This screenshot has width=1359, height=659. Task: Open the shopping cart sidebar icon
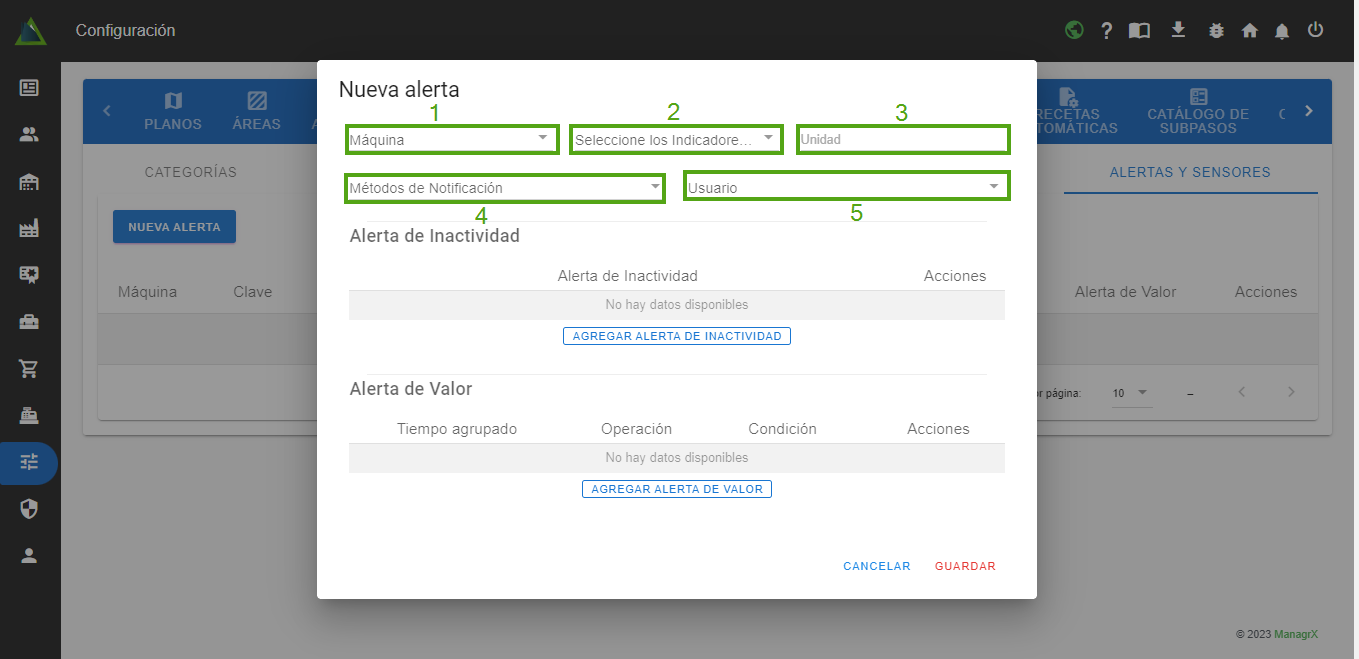pos(29,369)
